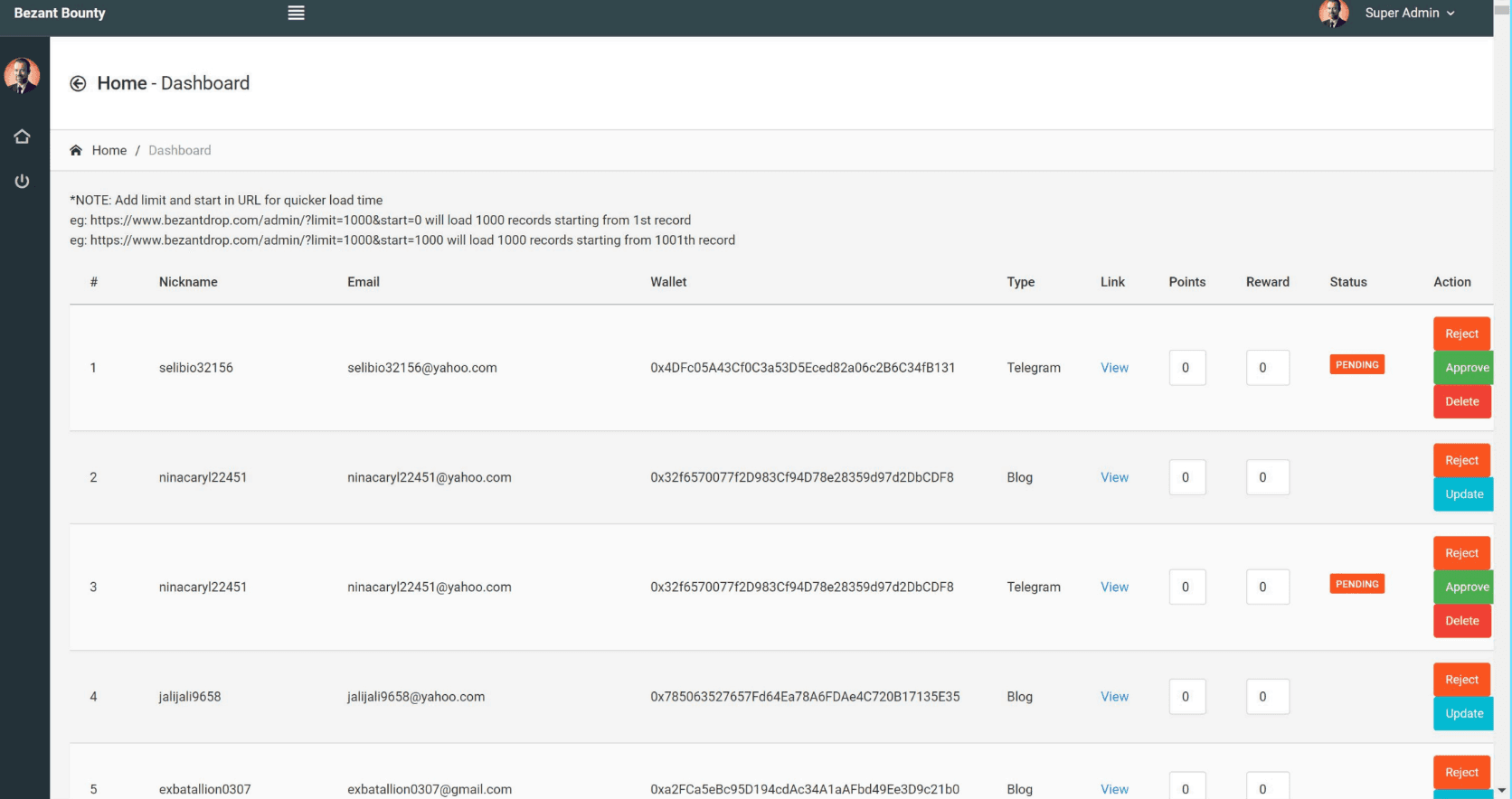This screenshot has width=1512, height=799.
Task: Open View link for jalijali9658
Action: 1114,697
